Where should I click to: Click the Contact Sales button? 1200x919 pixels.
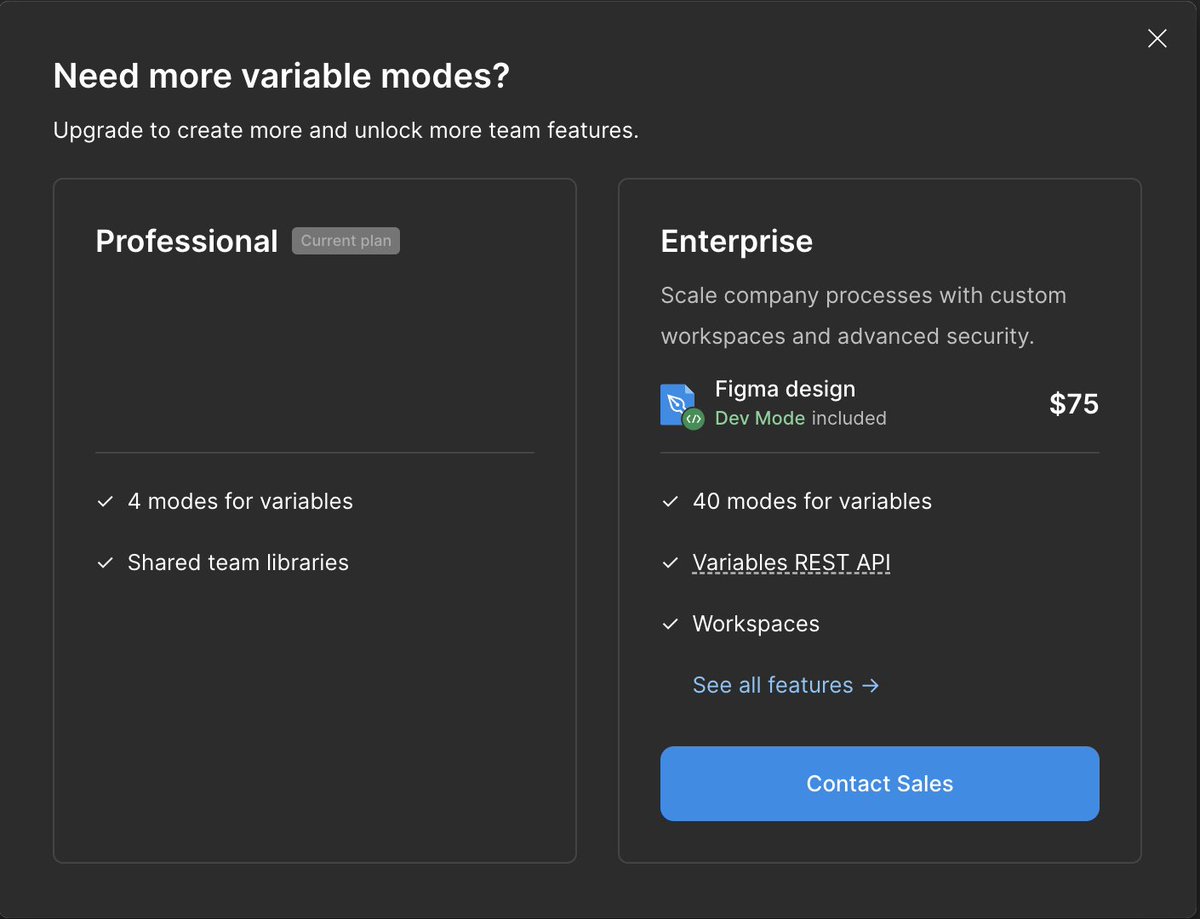[879, 783]
